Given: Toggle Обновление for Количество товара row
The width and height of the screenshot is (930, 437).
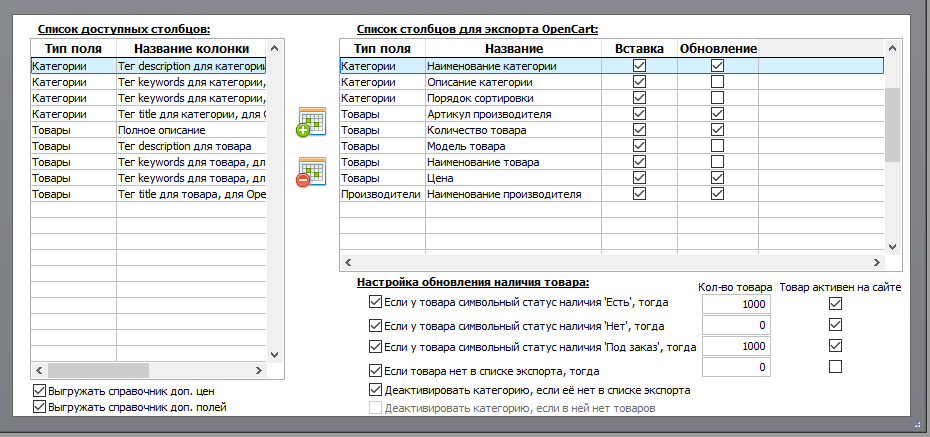Looking at the screenshot, I should (x=718, y=130).
